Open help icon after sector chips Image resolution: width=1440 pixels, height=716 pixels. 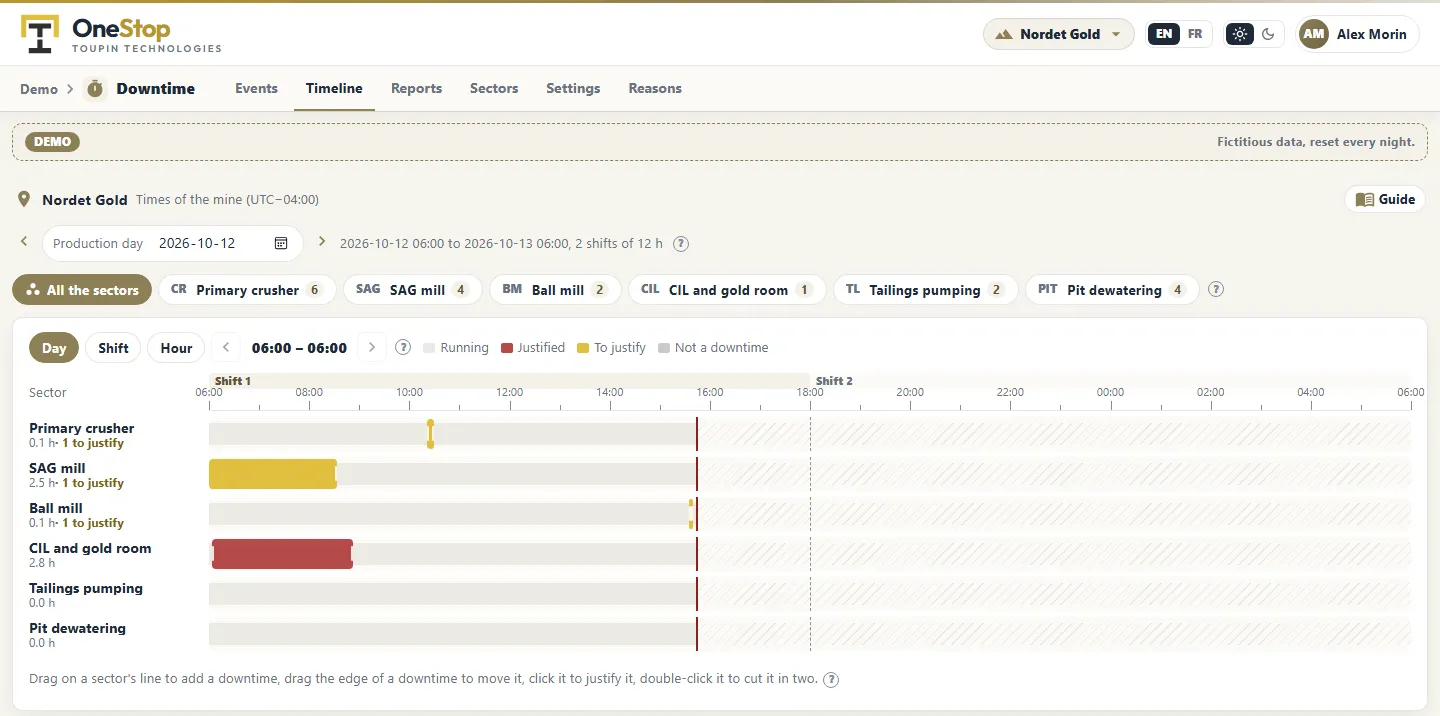1216,290
